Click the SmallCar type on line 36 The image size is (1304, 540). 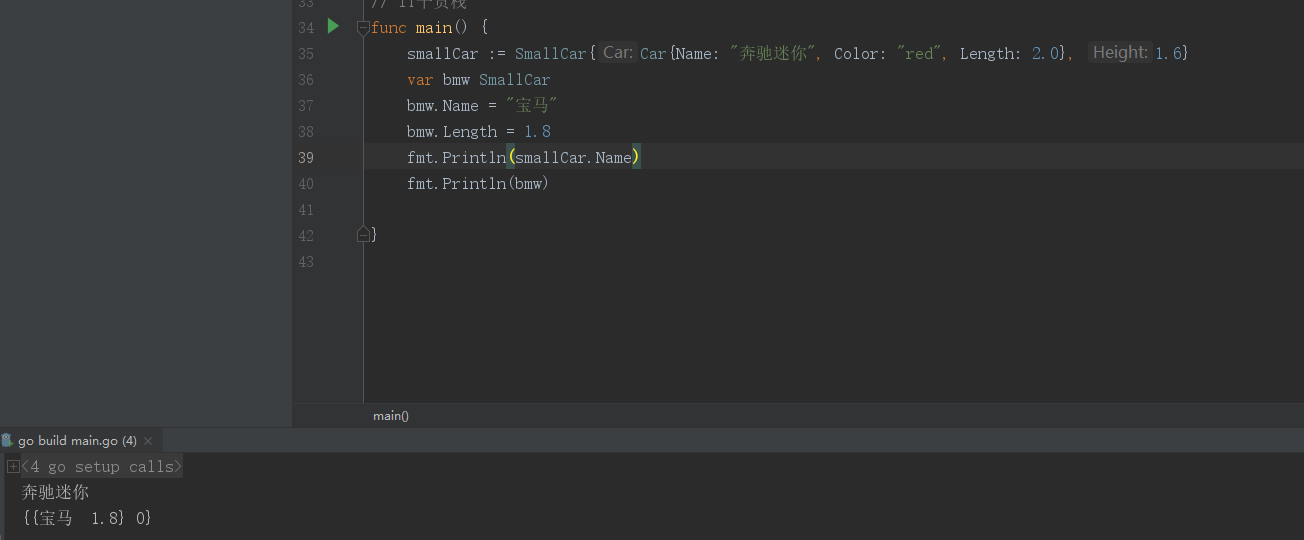coord(514,80)
